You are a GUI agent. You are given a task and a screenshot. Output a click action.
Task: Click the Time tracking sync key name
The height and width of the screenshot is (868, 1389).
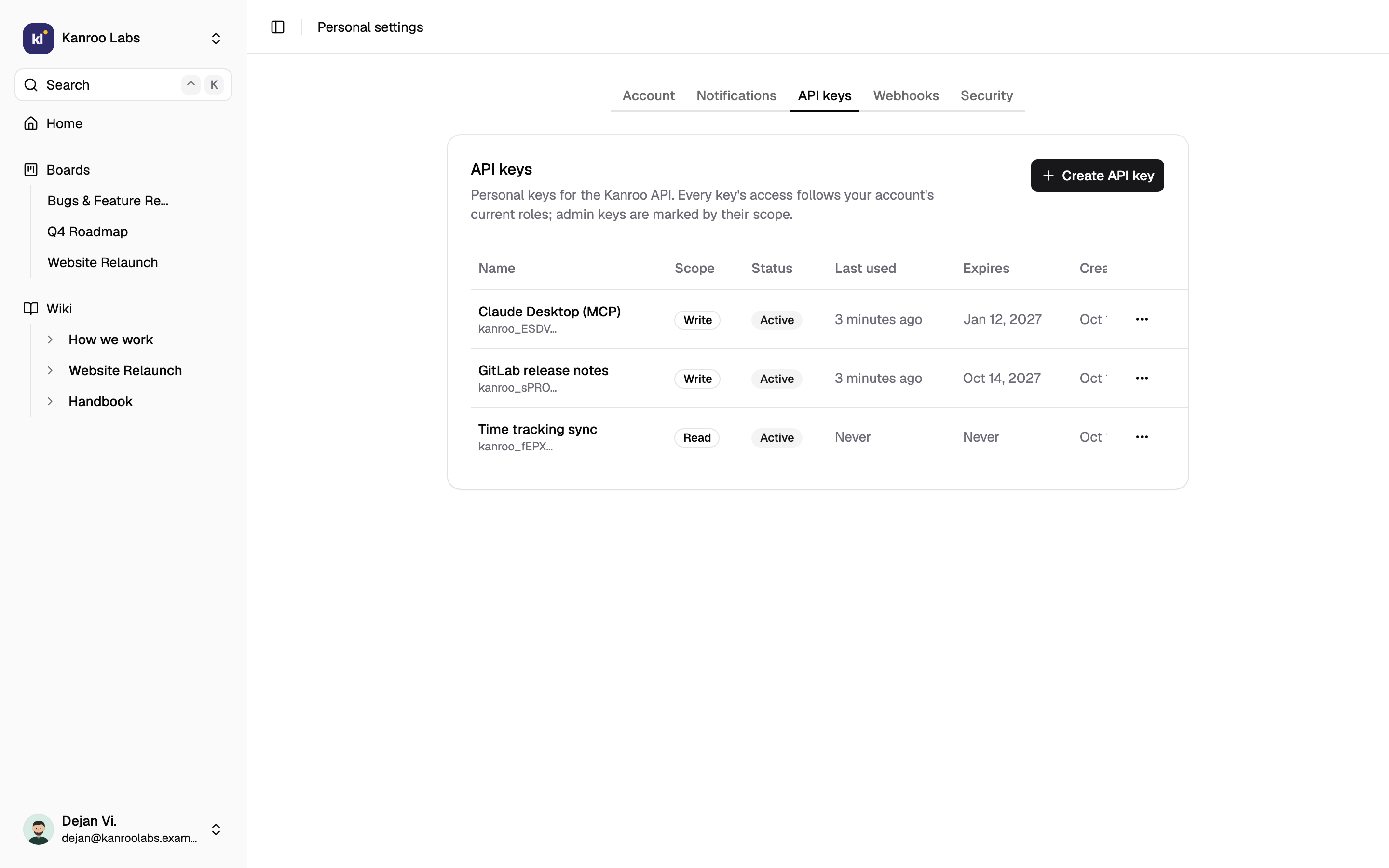click(537, 429)
